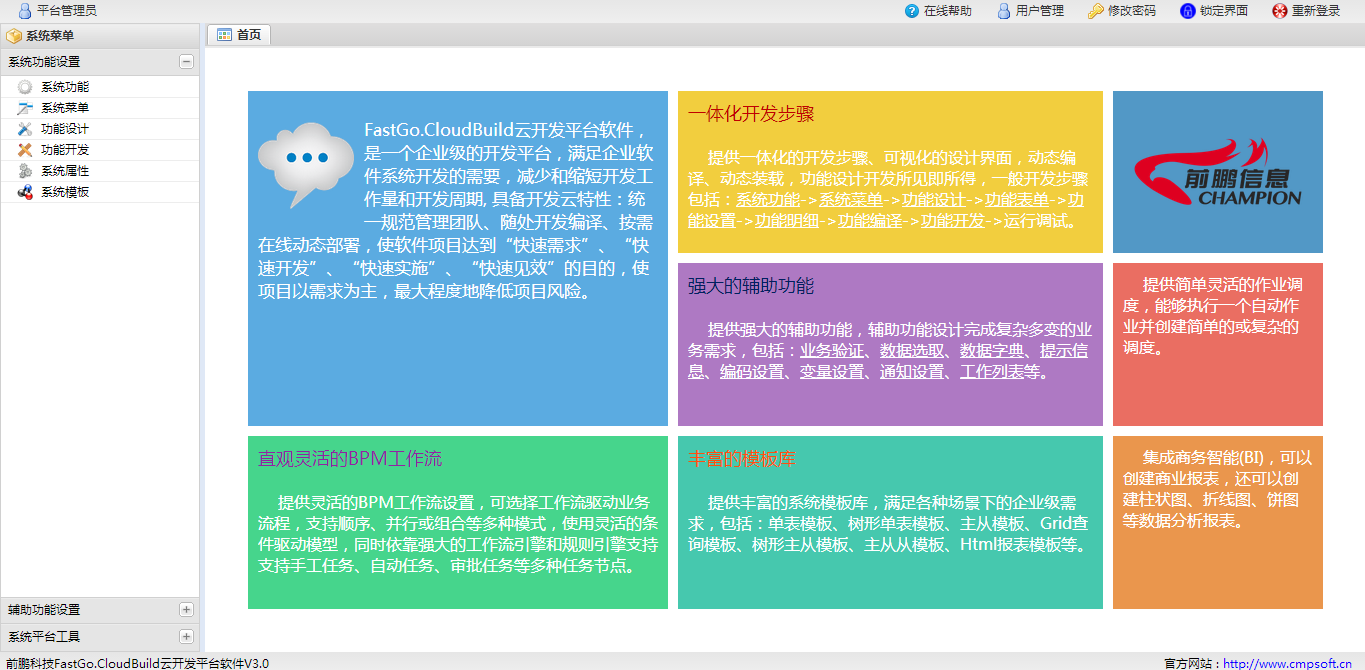The width and height of the screenshot is (1365, 670).
Task: Click the 作业调度 red tile
Action: [x=1218, y=344]
